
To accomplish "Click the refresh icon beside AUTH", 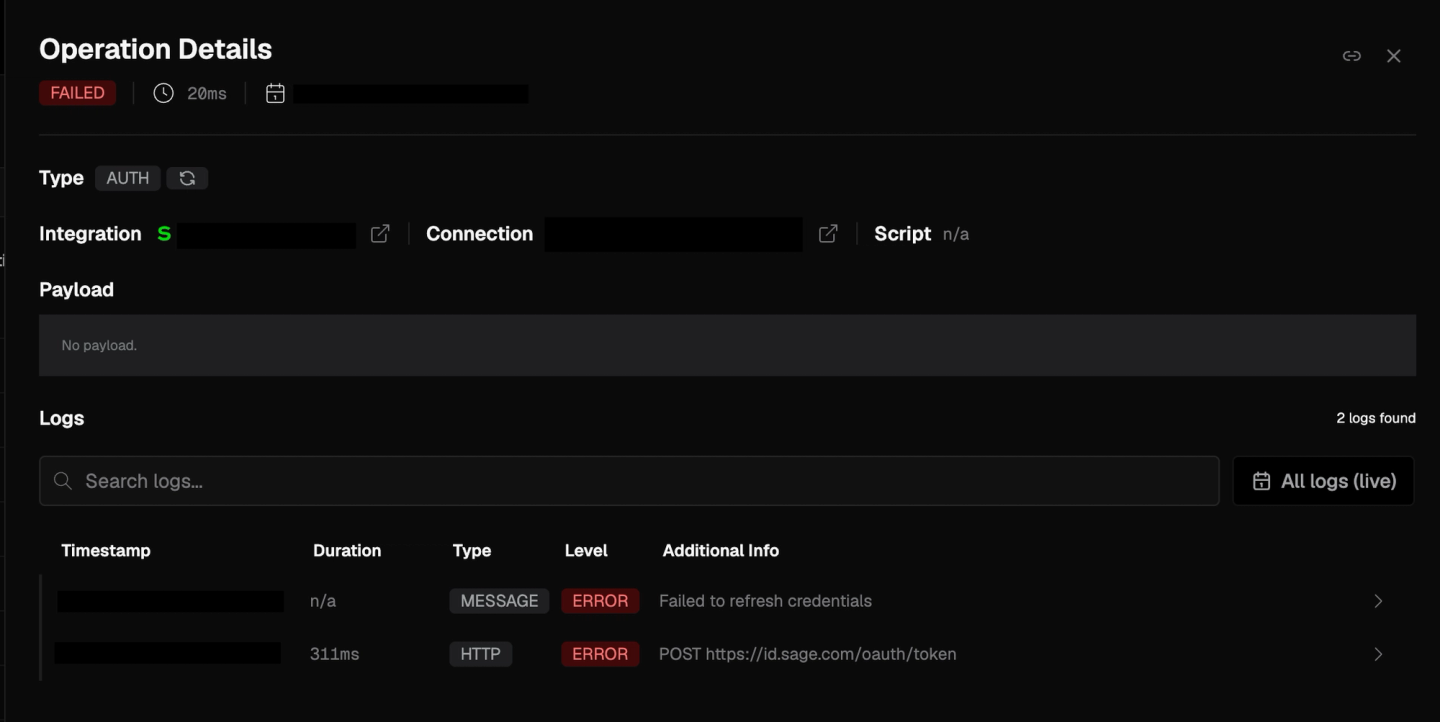I will (x=187, y=178).
